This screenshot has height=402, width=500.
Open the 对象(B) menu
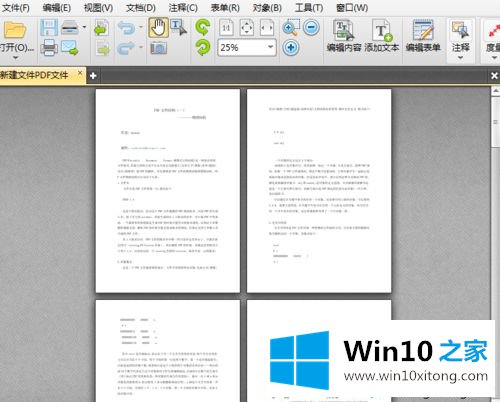(267, 7)
